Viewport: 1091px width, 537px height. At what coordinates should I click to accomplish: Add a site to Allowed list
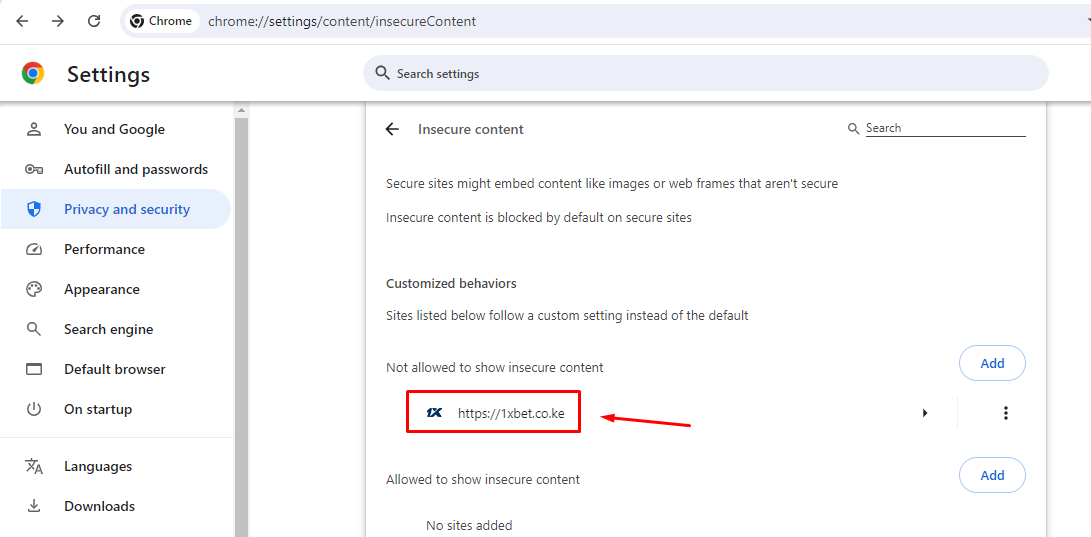click(992, 476)
